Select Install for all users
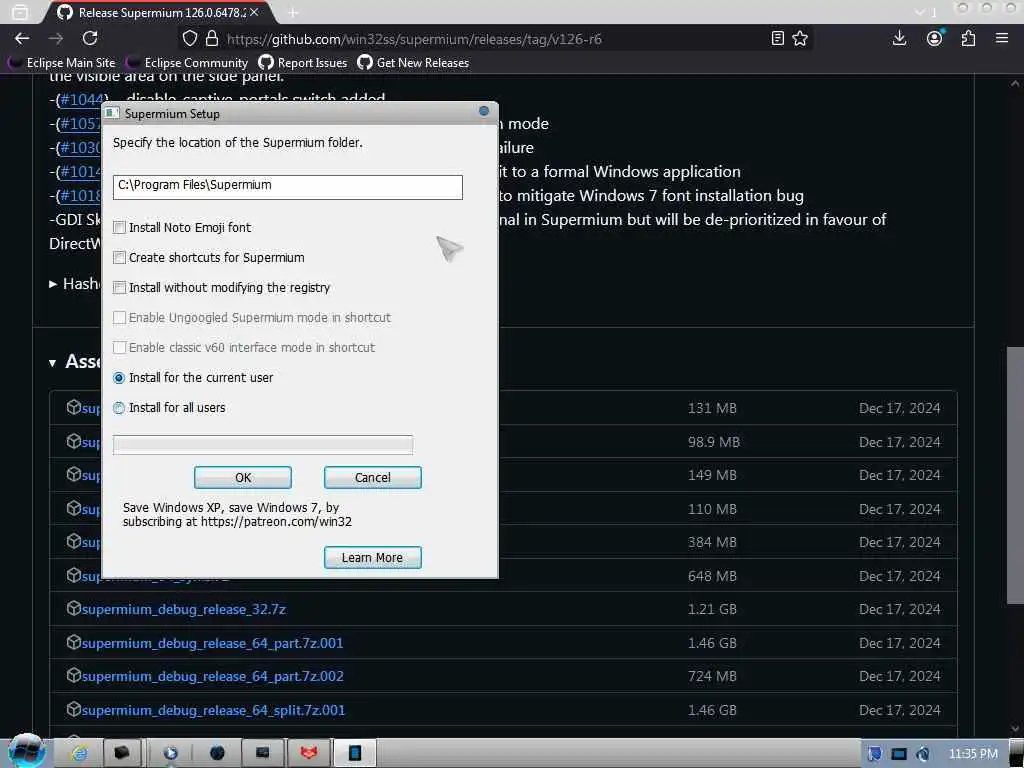This screenshot has width=1024, height=768. (x=119, y=408)
